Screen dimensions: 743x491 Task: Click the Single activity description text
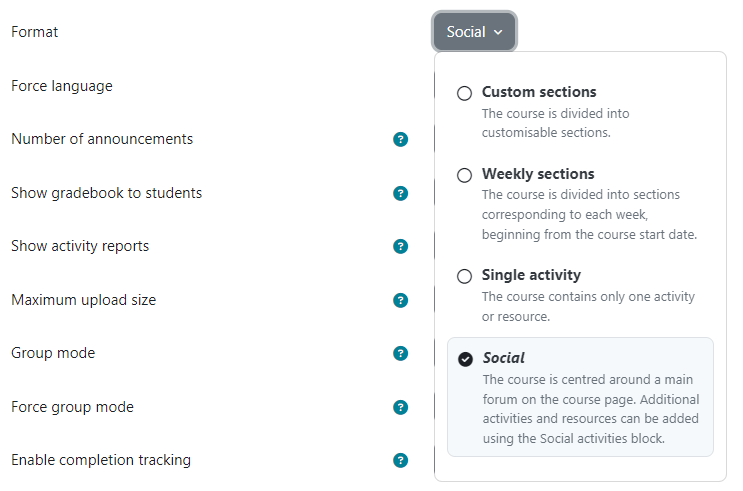(588, 306)
